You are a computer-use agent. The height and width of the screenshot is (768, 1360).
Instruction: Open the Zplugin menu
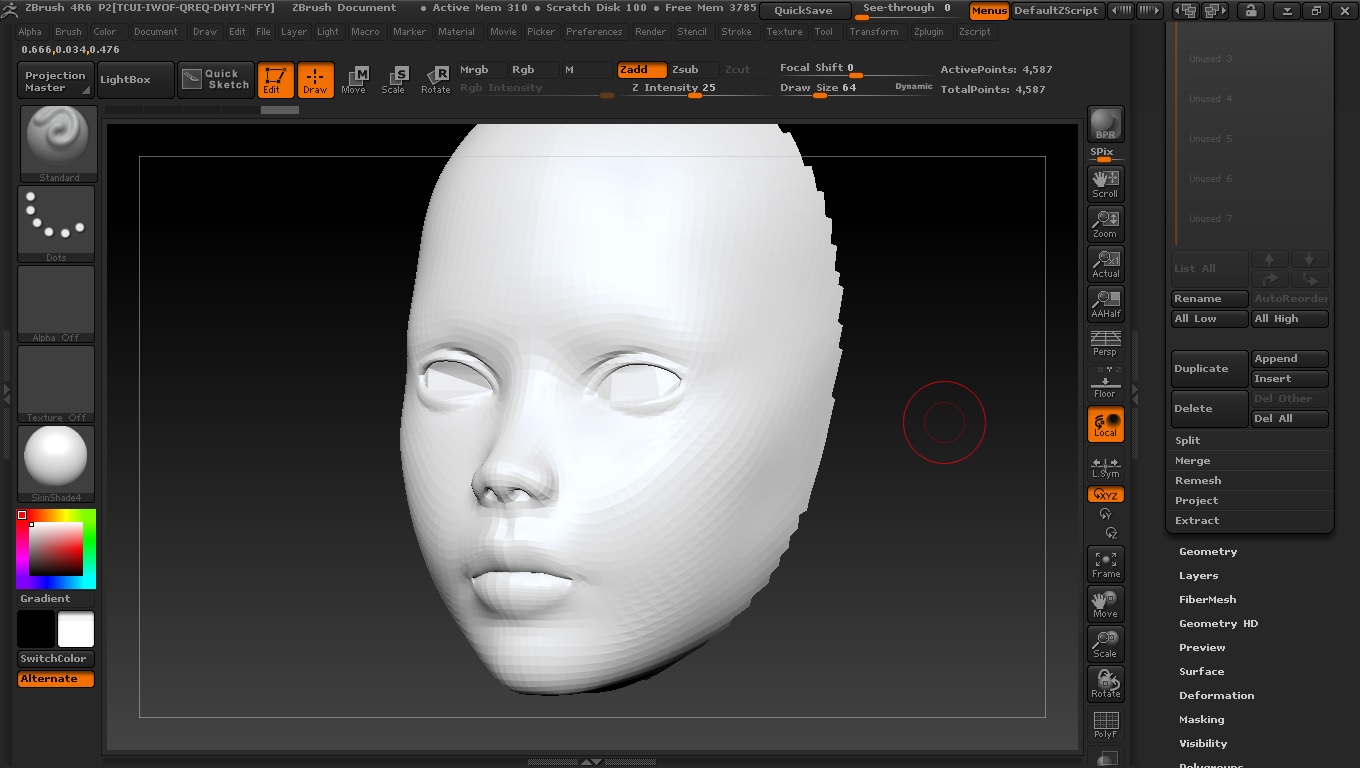[928, 32]
